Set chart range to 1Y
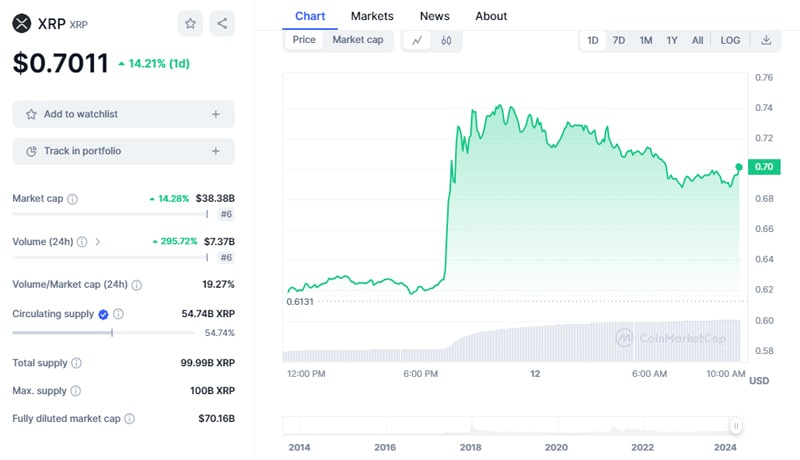 [671, 40]
